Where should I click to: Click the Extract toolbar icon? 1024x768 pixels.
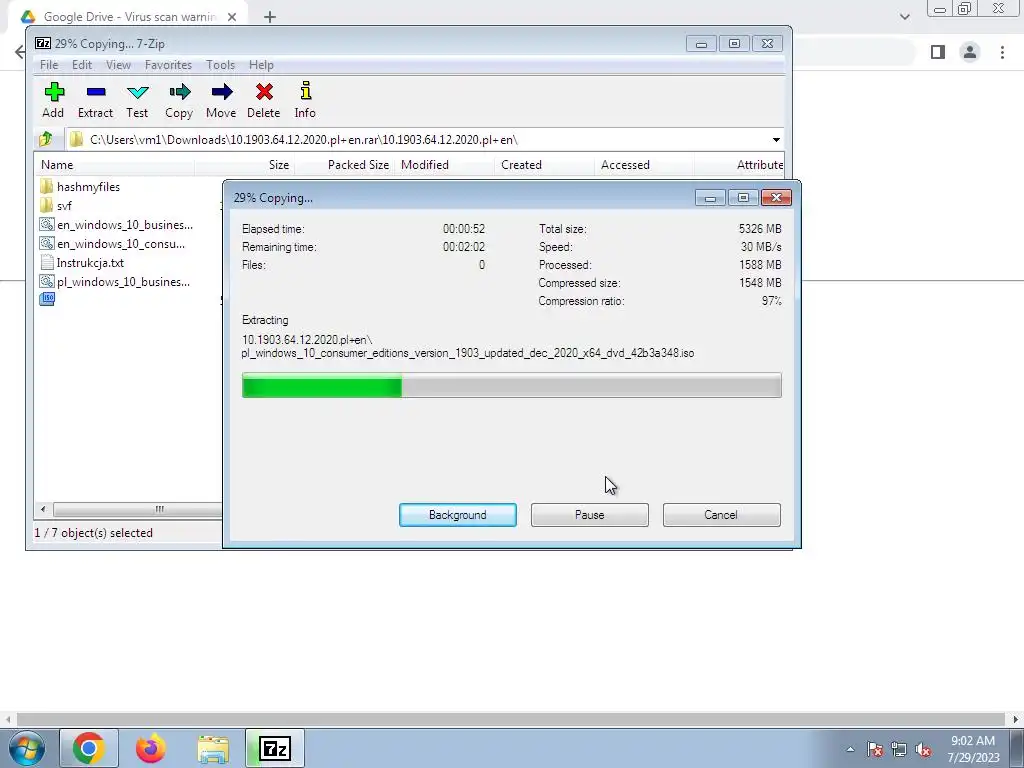coord(95,100)
